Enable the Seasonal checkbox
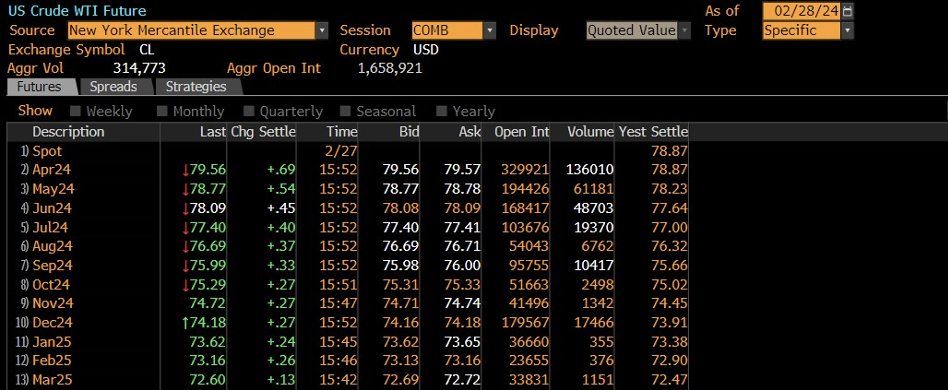The image size is (948, 390). click(x=345, y=111)
